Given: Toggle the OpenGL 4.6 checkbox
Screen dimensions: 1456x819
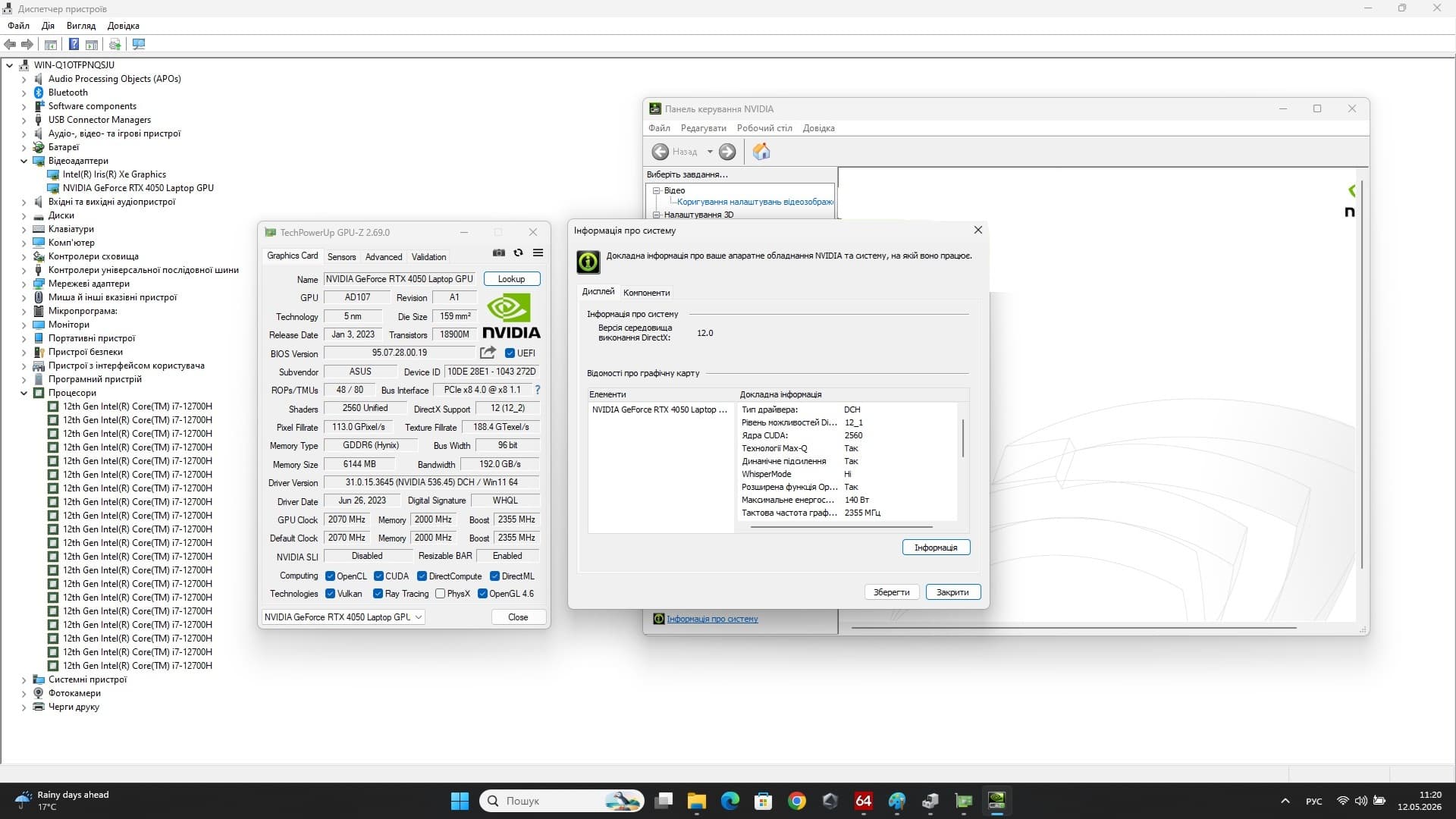Looking at the screenshot, I should [482, 594].
